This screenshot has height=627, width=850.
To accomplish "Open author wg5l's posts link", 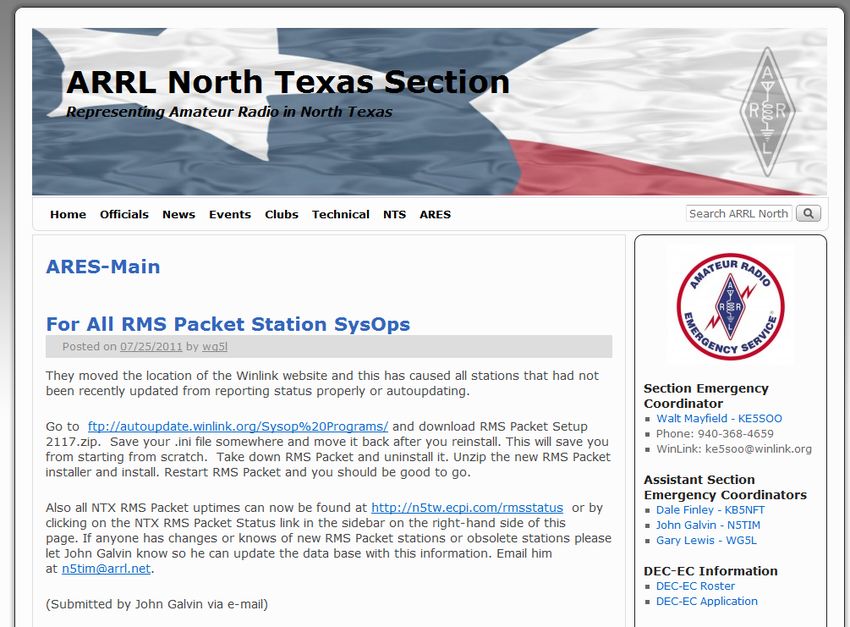I will click(215, 347).
